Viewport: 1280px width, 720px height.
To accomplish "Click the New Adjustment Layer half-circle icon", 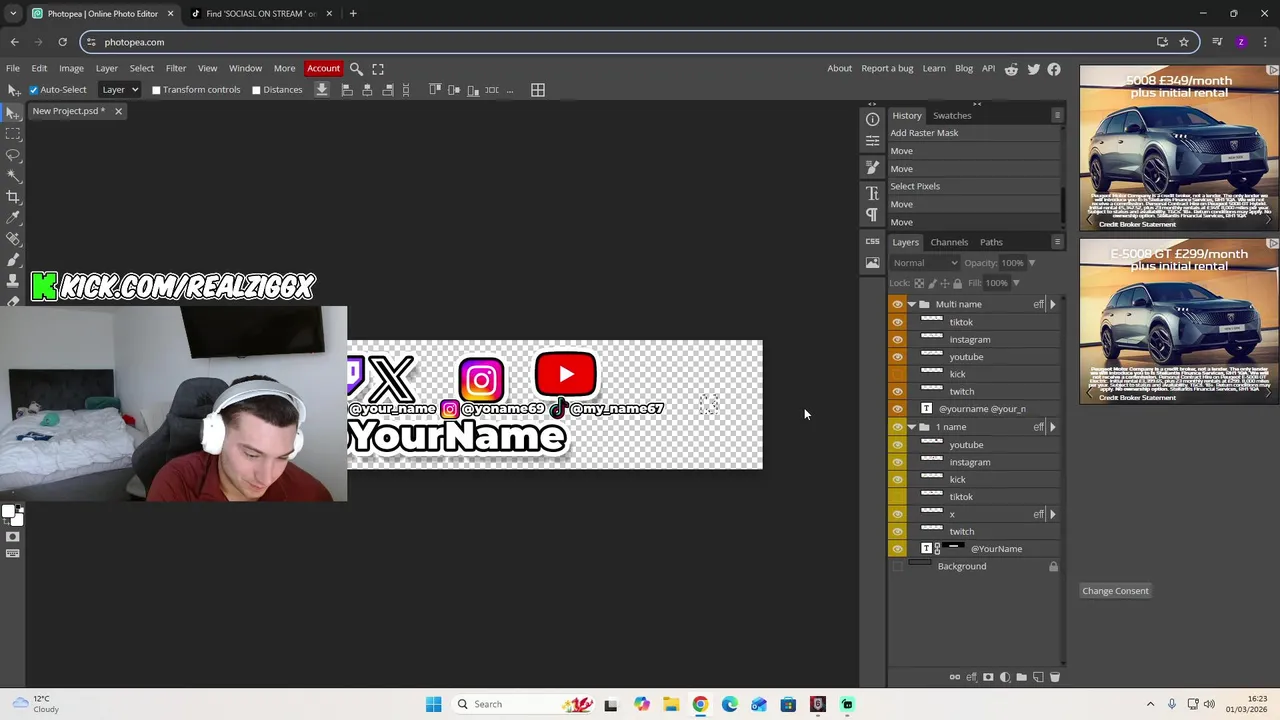I will (x=1005, y=677).
